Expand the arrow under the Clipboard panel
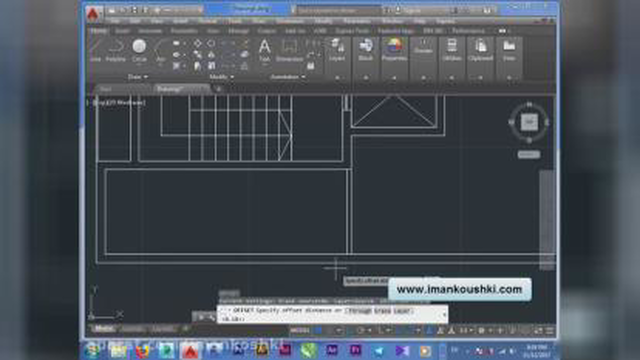This screenshot has width=640, height=360. (x=480, y=77)
